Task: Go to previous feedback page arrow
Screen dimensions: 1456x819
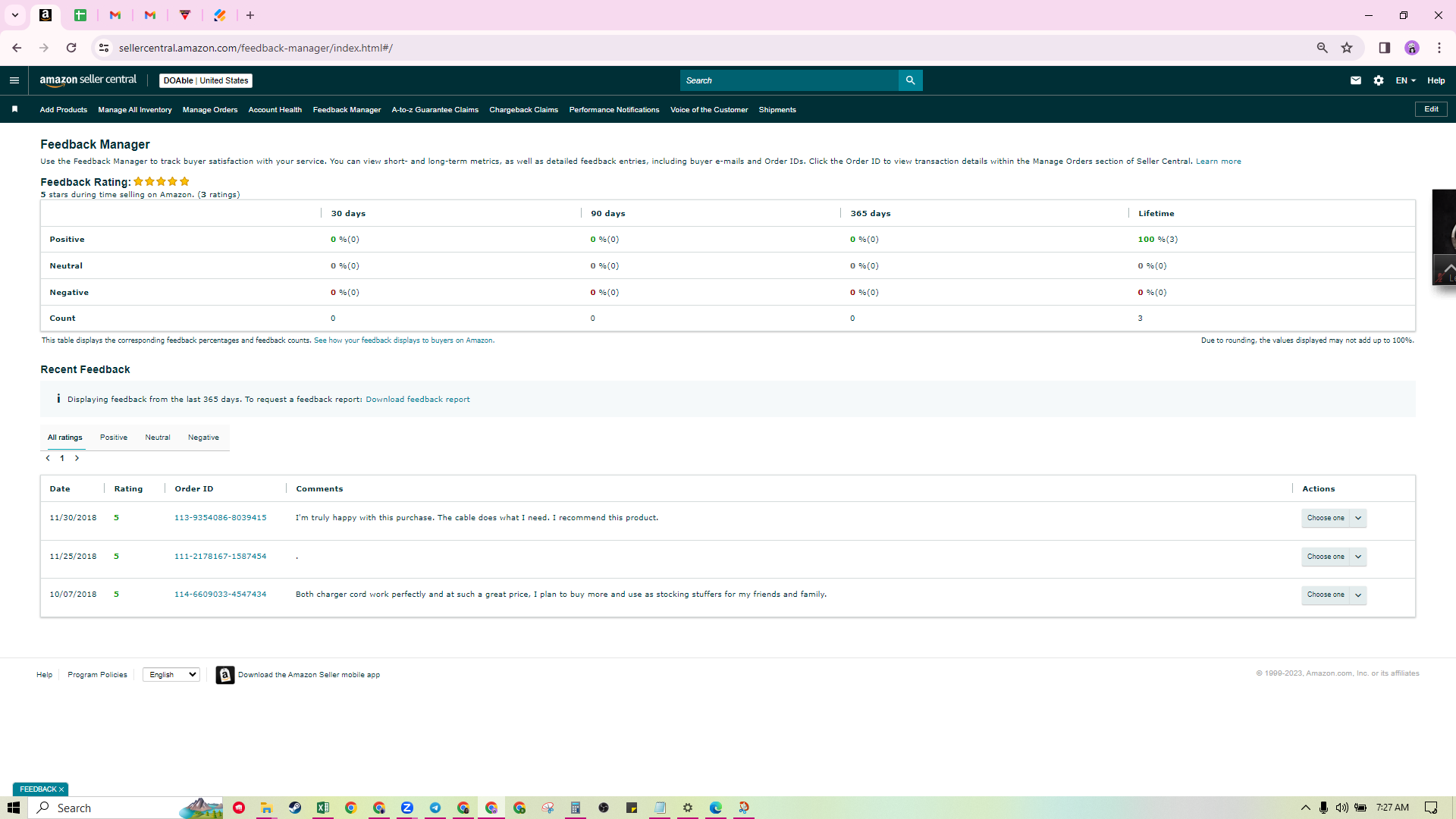Action: click(48, 458)
